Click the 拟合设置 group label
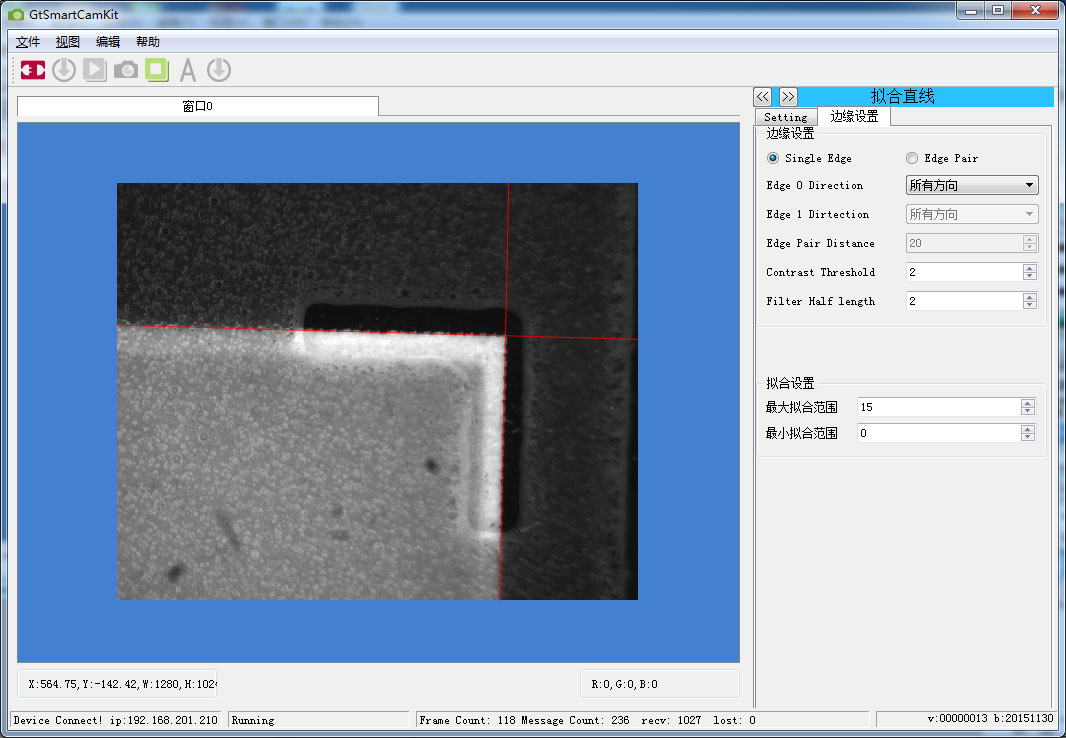The image size is (1066, 738). coord(790,383)
